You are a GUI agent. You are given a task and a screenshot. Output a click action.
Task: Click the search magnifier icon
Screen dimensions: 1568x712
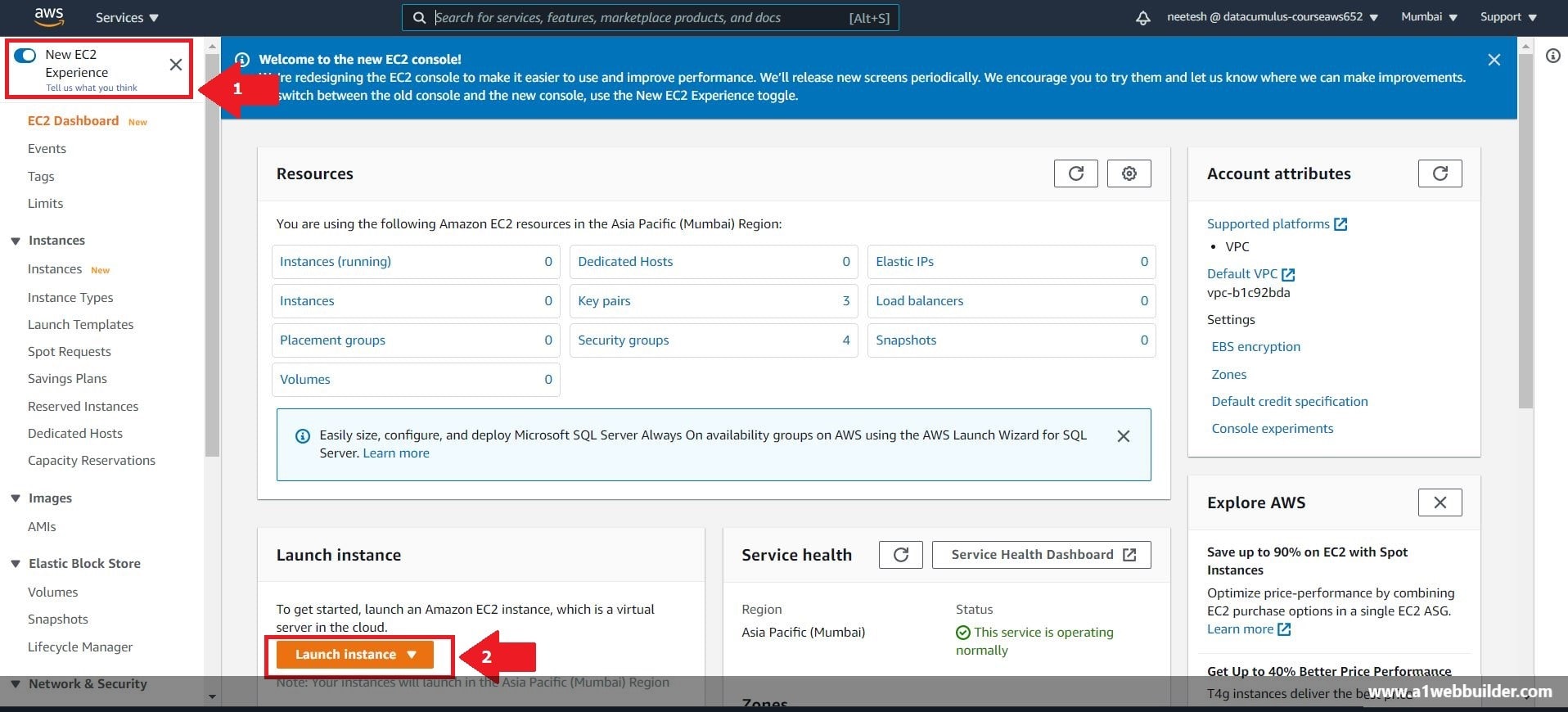point(419,17)
